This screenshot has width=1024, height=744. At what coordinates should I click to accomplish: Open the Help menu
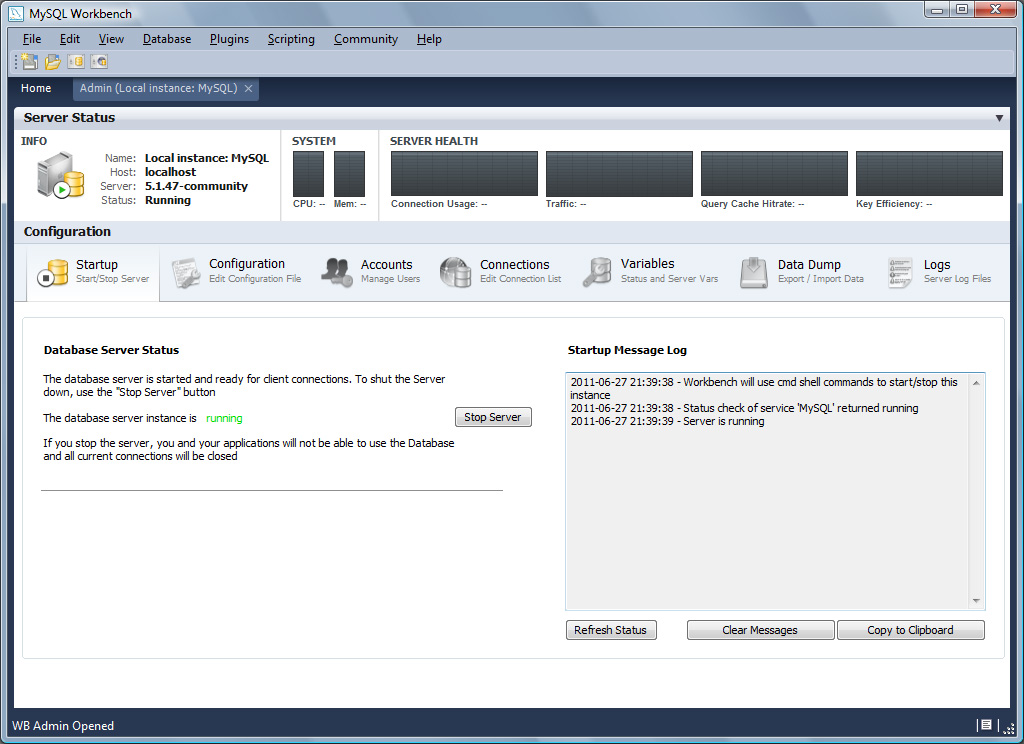point(429,39)
